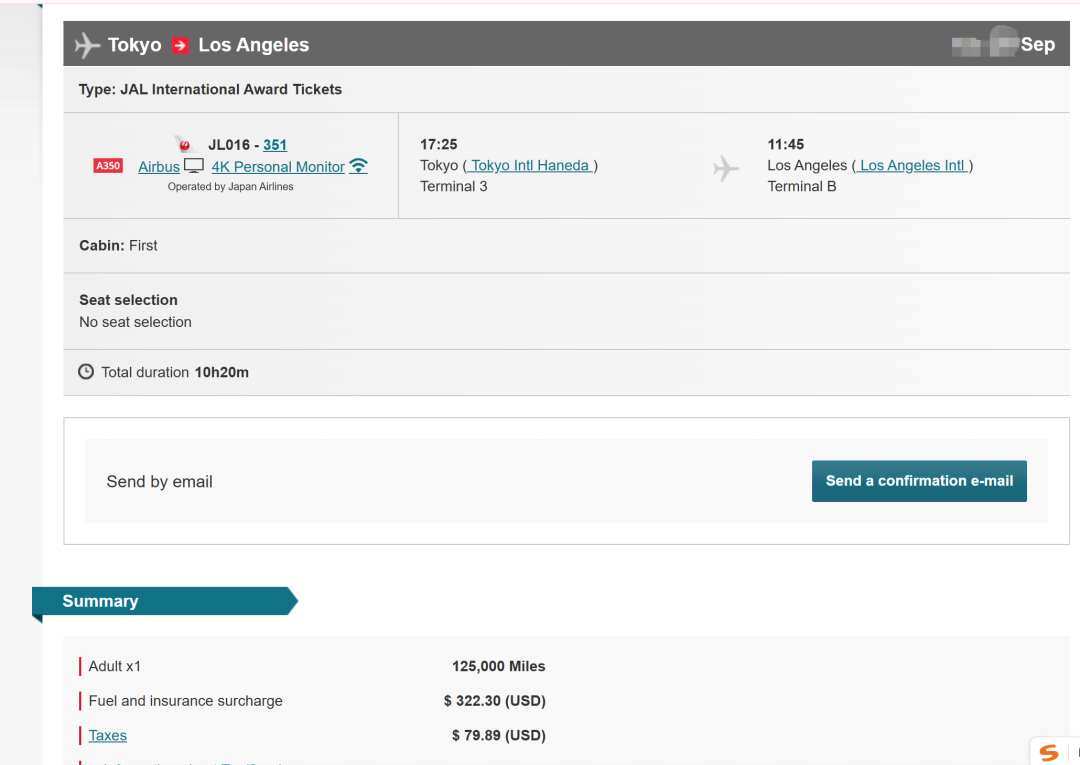The width and height of the screenshot is (1080, 765).
Task: Click the personal monitor screen icon
Action: pyautogui.click(x=194, y=166)
